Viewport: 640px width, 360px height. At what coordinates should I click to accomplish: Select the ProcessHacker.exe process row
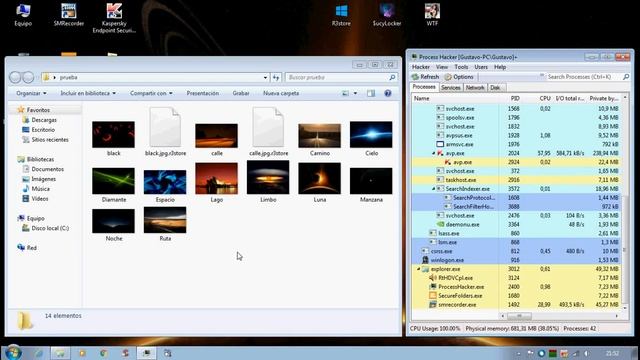coord(516,287)
